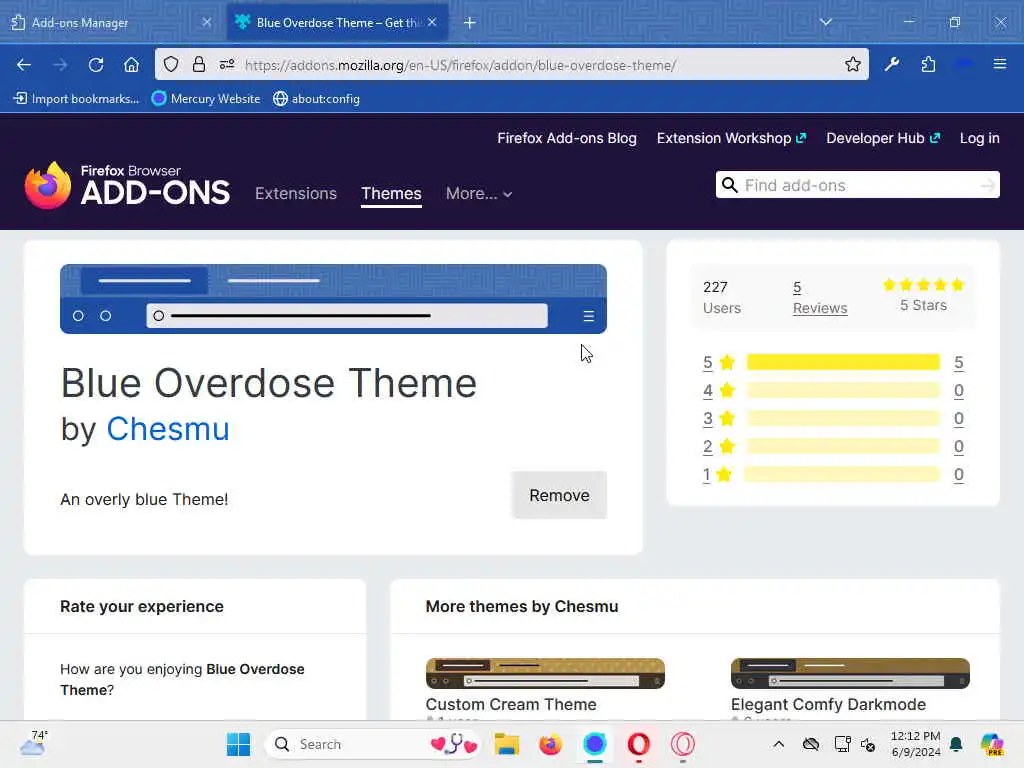Select the Blue Overdose Theme tab

click(337, 23)
